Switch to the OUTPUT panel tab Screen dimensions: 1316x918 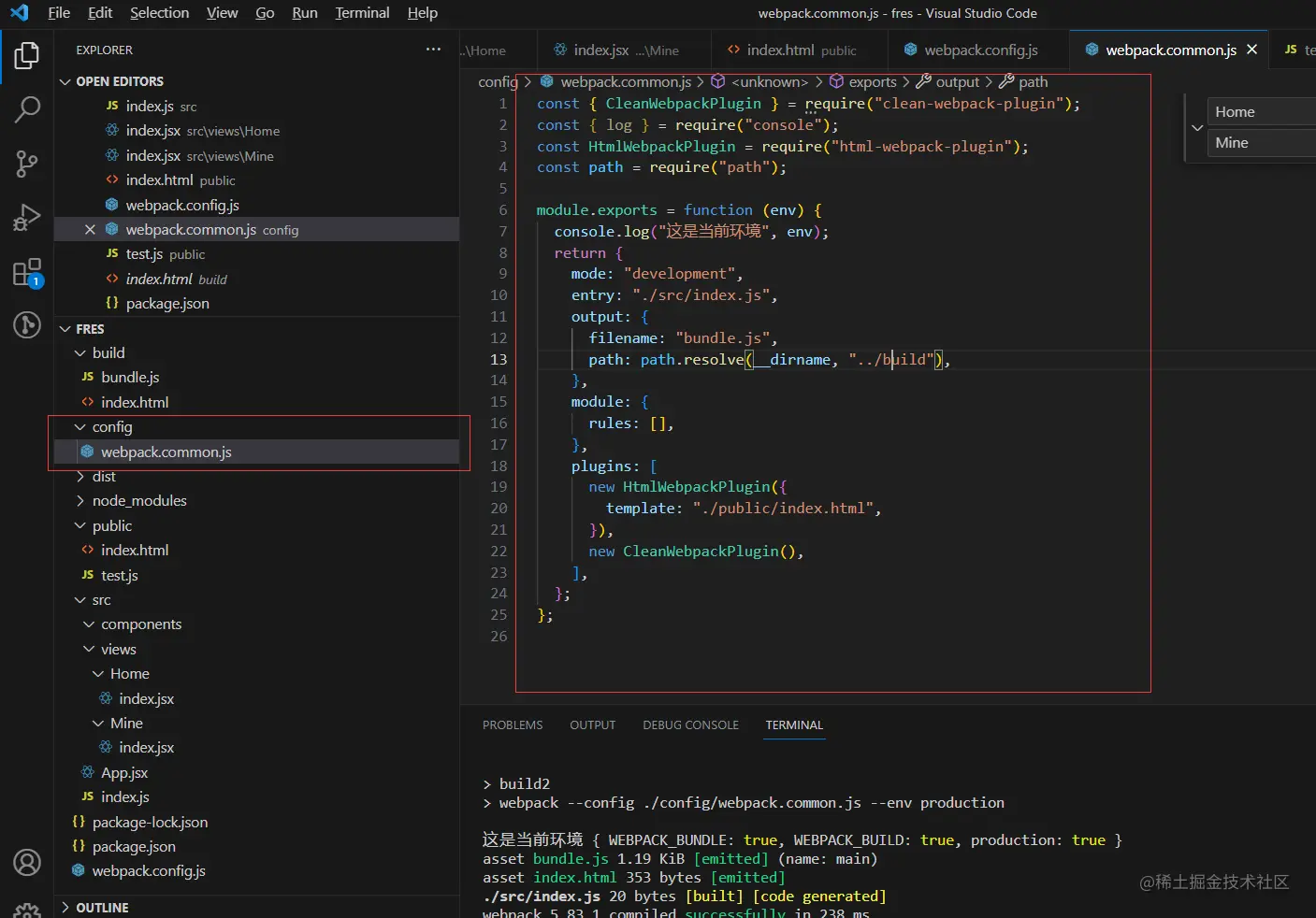593,725
